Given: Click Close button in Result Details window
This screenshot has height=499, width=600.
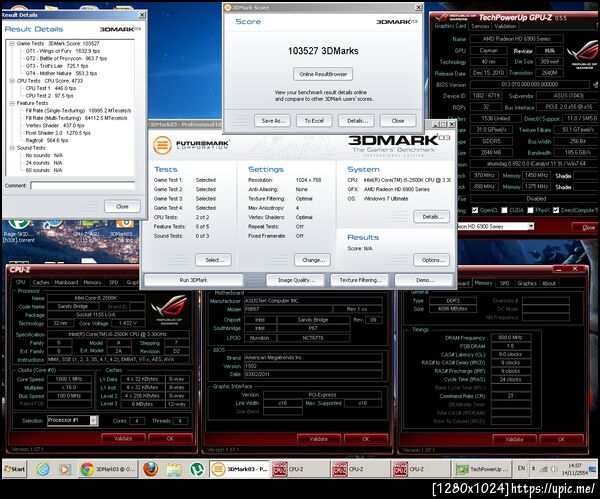Looking at the screenshot, I should pos(122,206).
